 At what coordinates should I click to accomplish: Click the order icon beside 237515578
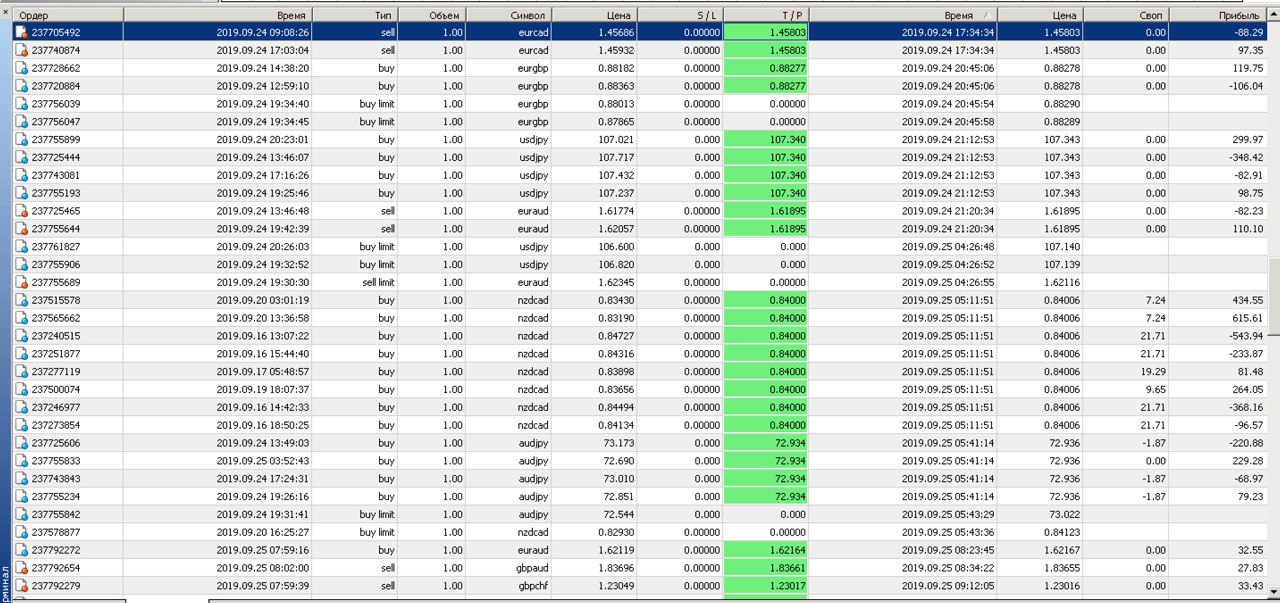[x=21, y=300]
